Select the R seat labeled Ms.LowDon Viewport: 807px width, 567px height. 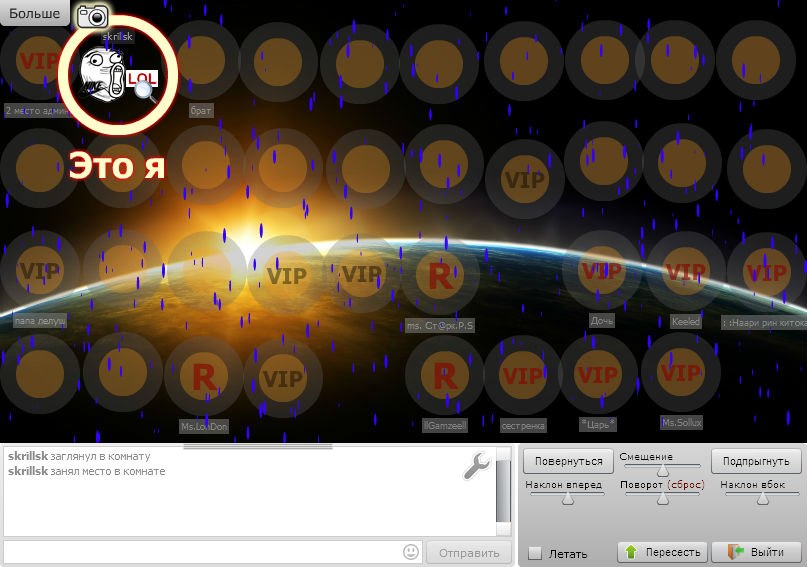(x=203, y=378)
